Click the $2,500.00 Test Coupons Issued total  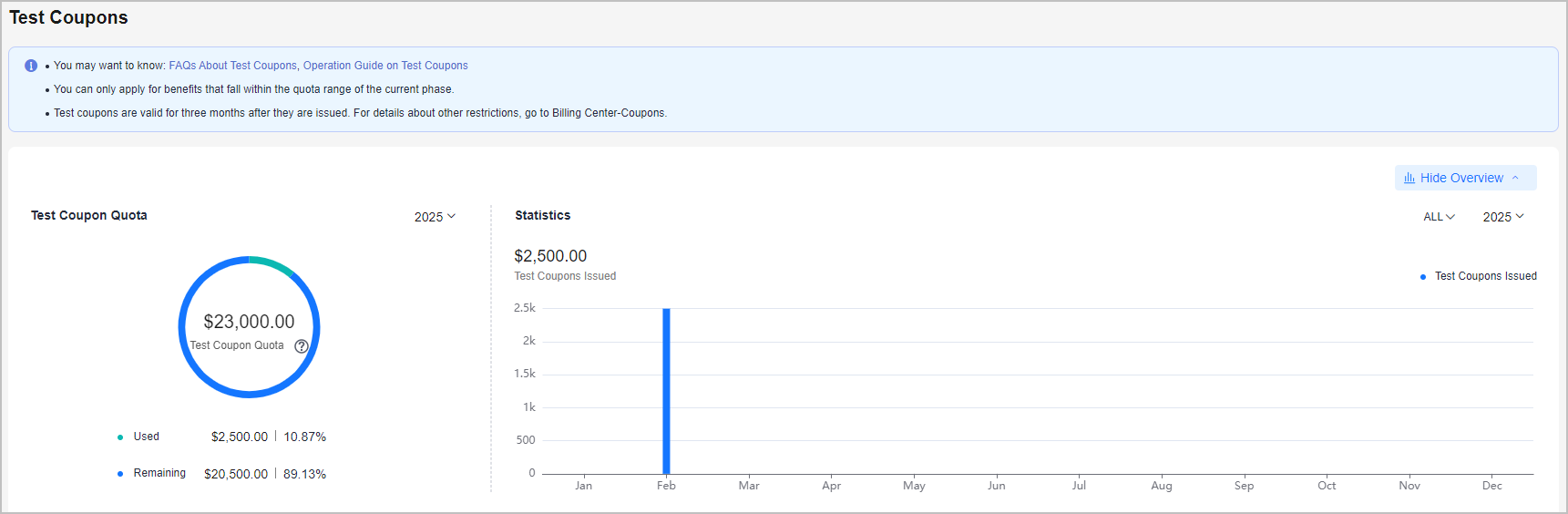(x=550, y=256)
